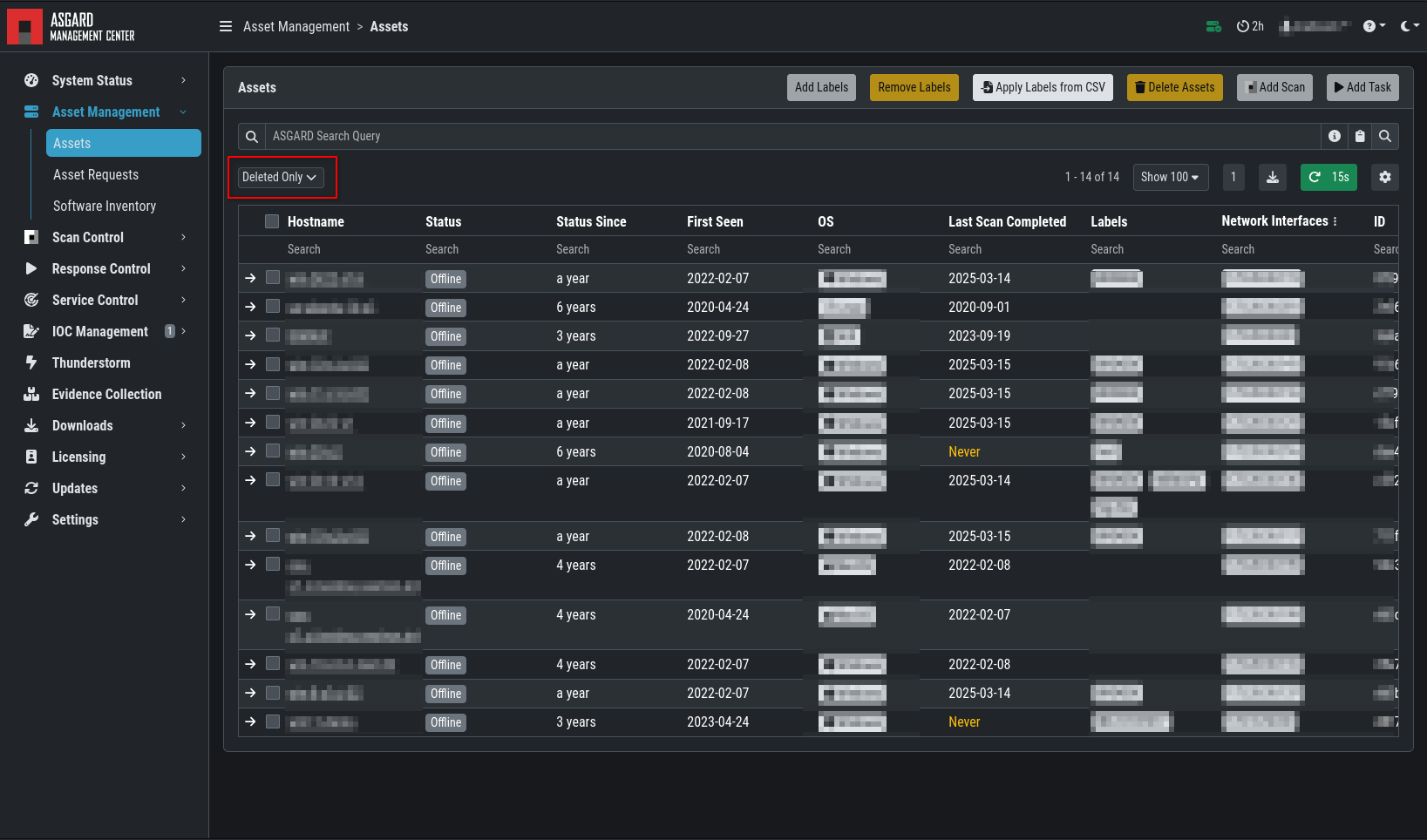
Task: Click Apply Labels from CSV
Action: click(x=1043, y=87)
